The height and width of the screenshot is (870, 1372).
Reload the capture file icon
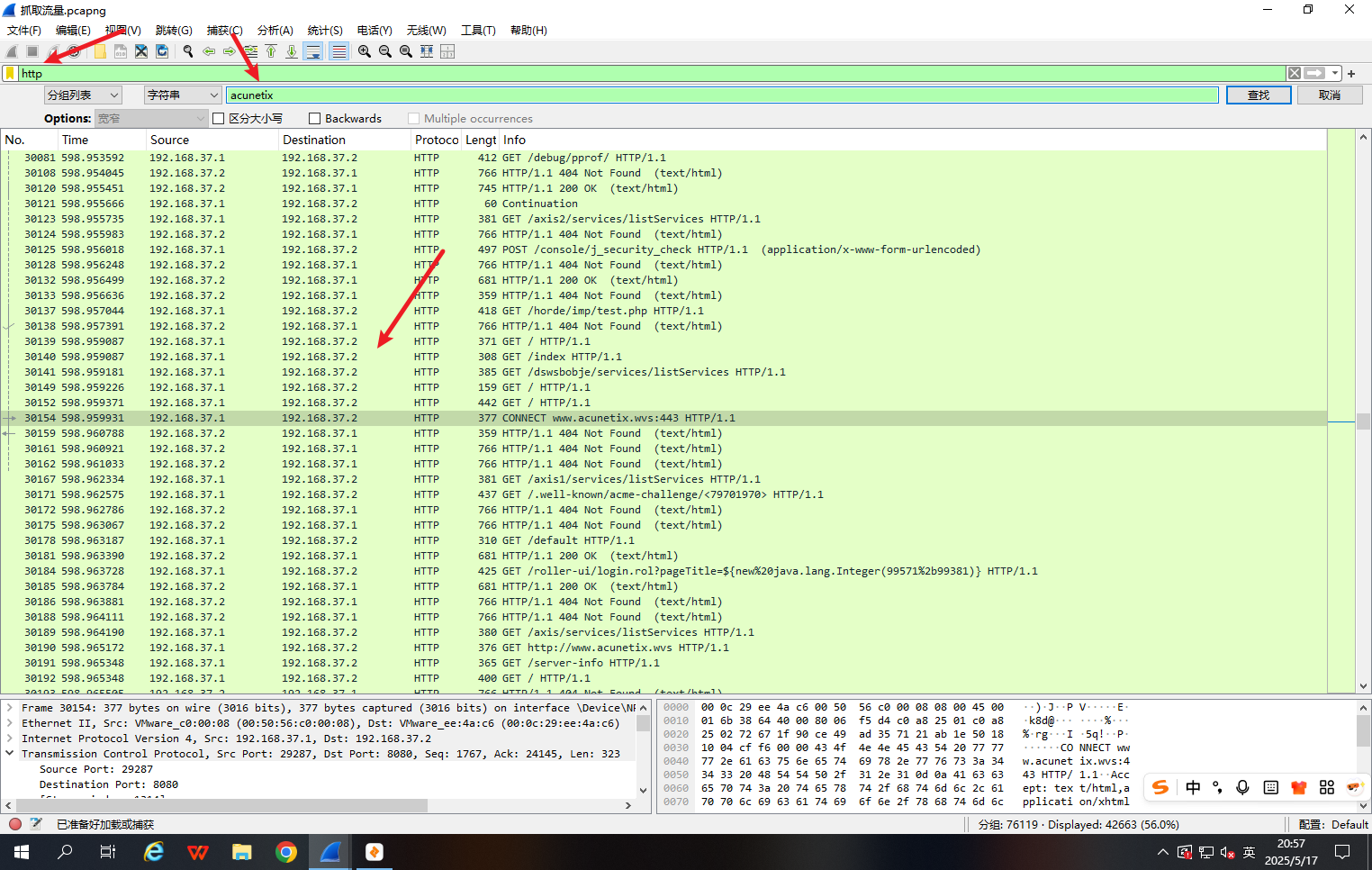click(x=162, y=51)
